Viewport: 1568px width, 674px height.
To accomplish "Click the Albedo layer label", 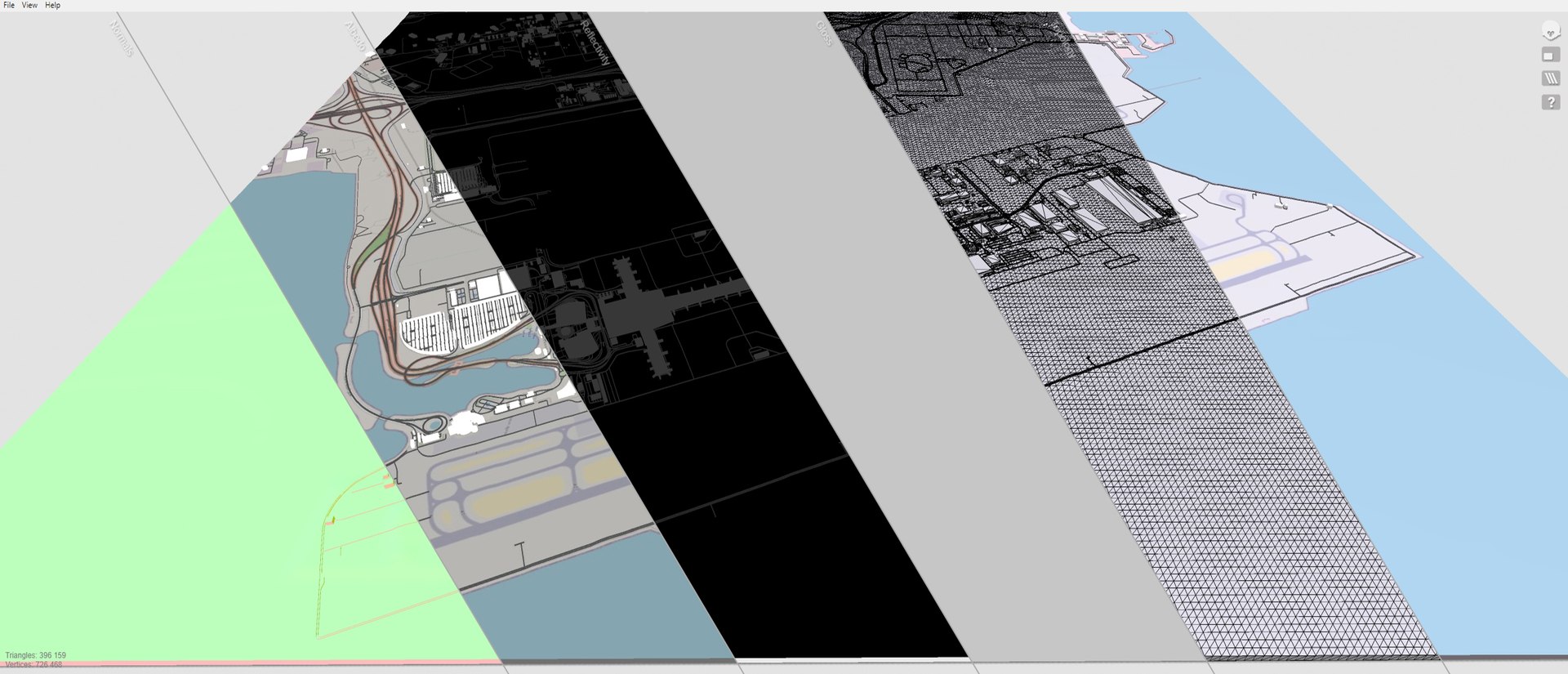I will pos(355,37).
